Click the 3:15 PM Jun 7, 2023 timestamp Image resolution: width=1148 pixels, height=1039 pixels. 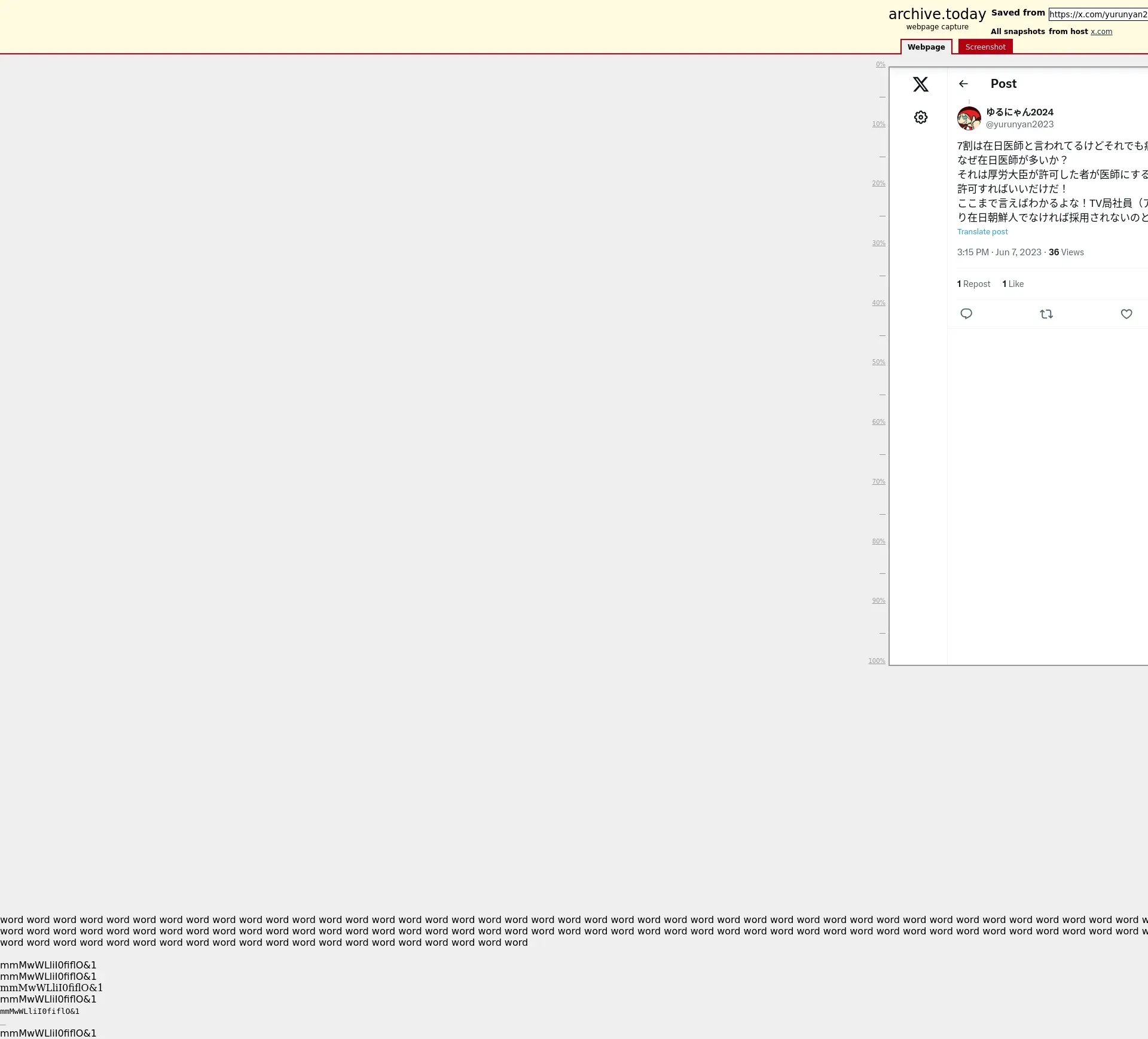[999, 252]
